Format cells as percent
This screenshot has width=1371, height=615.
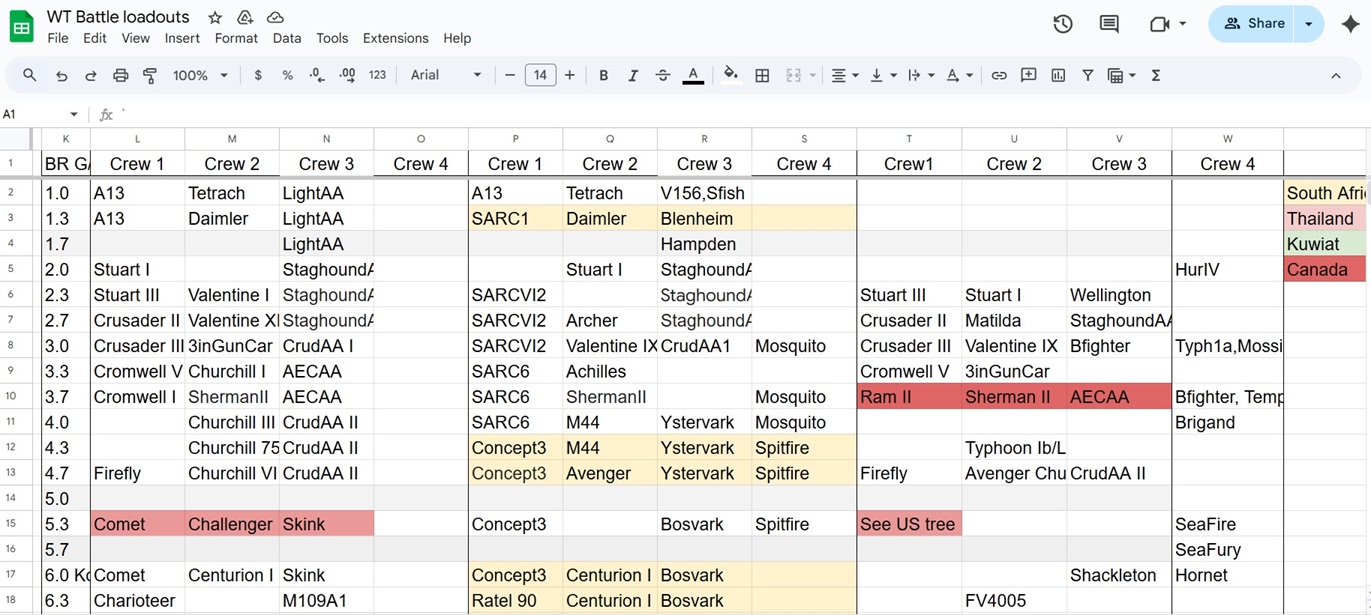288,75
